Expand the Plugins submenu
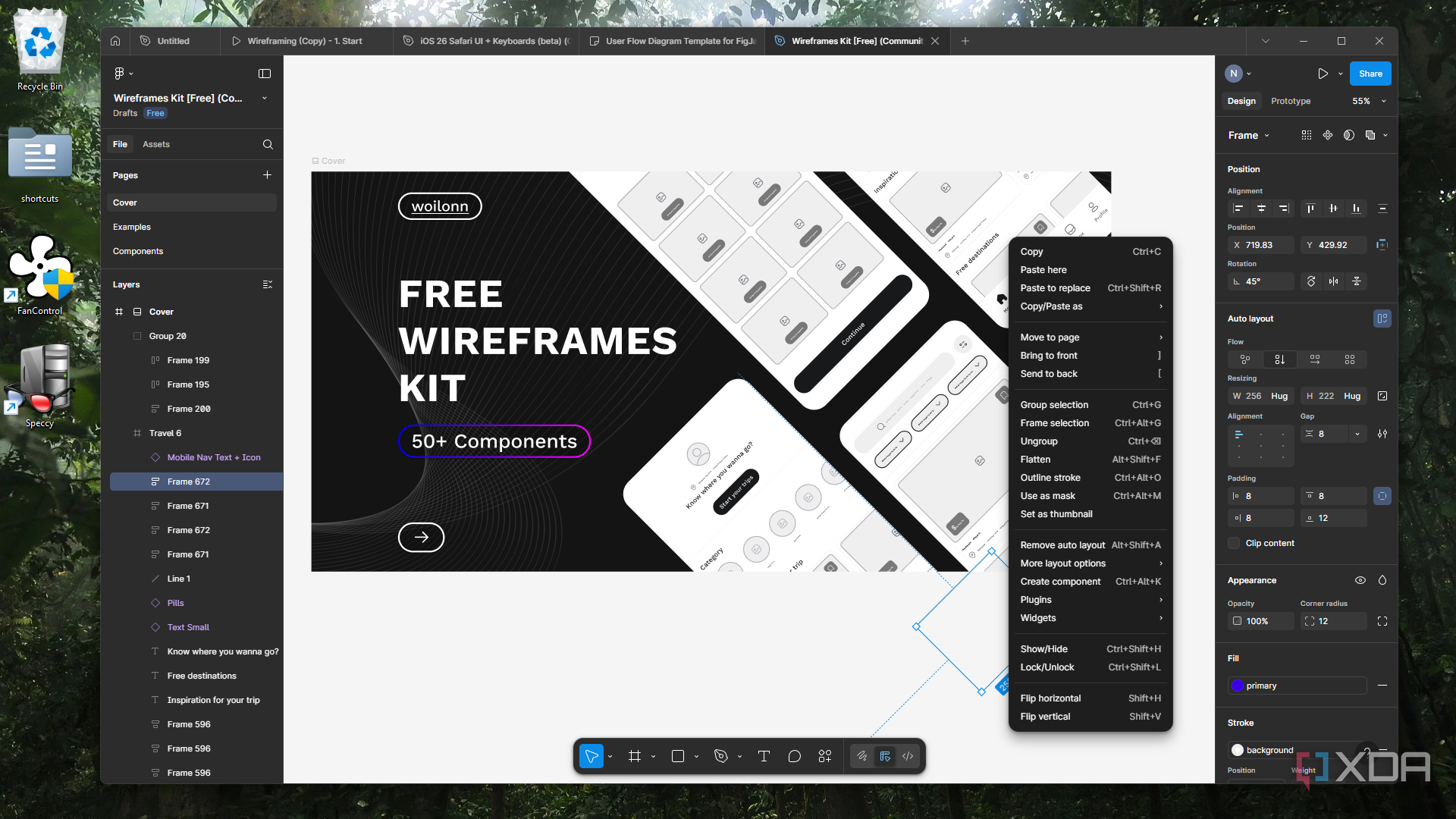Viewport: 1456px width, 819px height. click(1090, 600)
